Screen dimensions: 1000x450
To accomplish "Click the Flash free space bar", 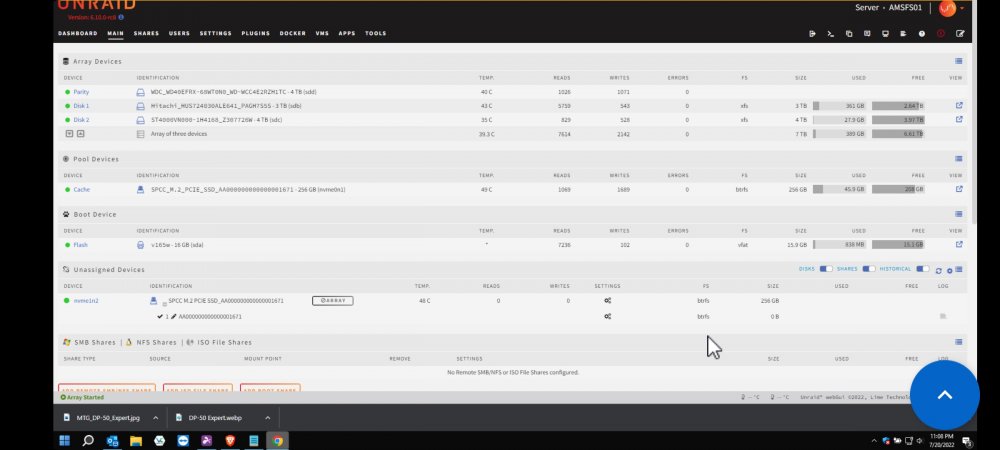I will pos(898,245).
